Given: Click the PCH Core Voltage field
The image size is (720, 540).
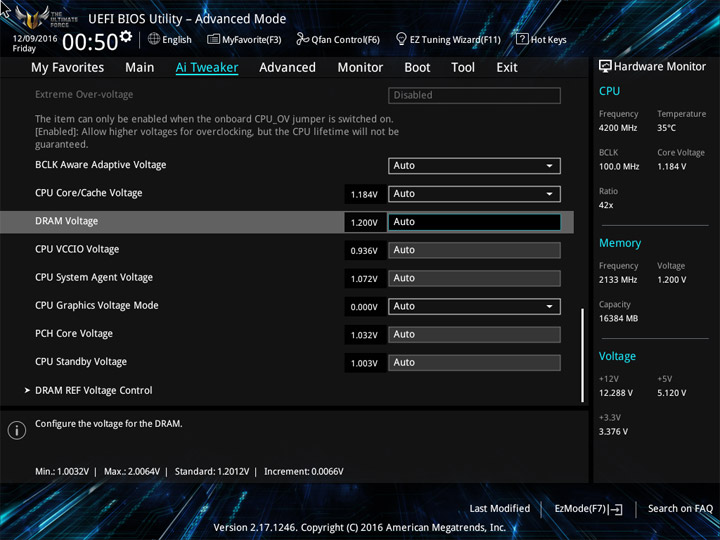Looking at the screenshot, I should point(474,334).
